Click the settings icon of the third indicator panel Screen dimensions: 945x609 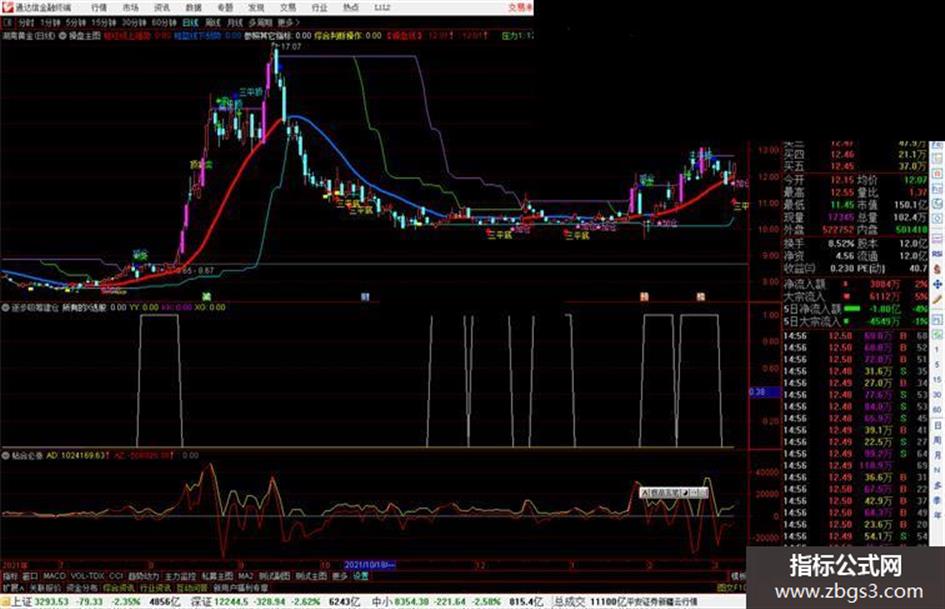pyautogui.click(x=6, y=455)
